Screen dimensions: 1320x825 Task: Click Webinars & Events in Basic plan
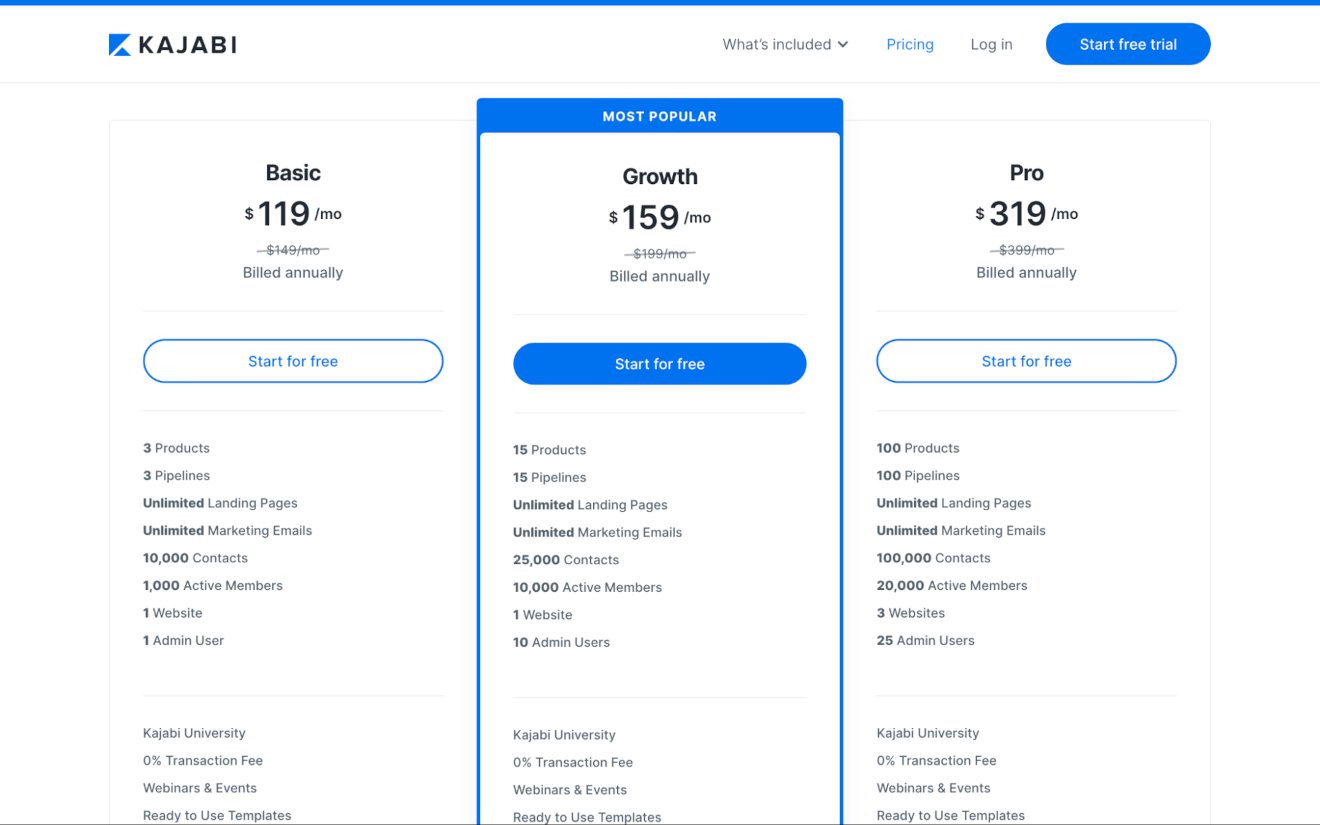click(x=200, y=788)
